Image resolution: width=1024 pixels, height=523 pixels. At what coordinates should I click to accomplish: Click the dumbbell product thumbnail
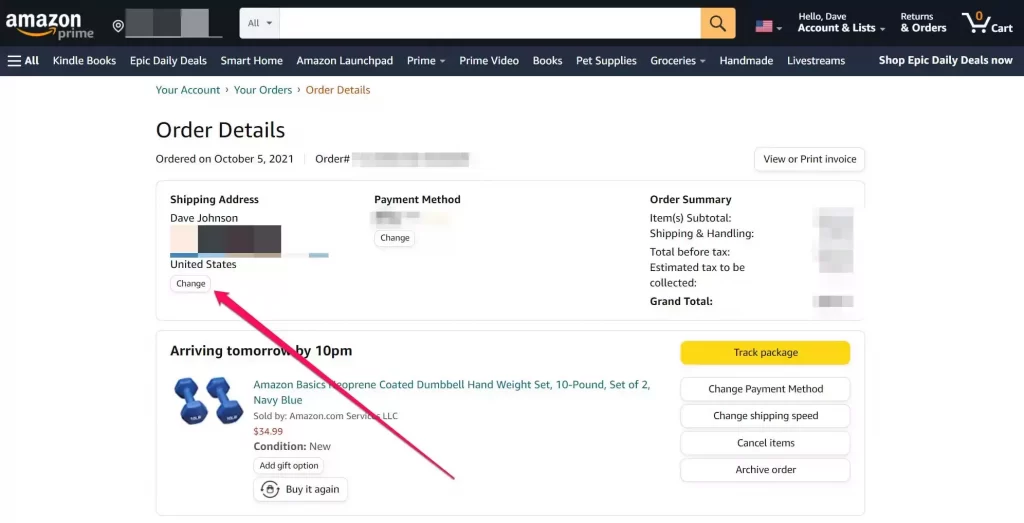tap(208, 400)
